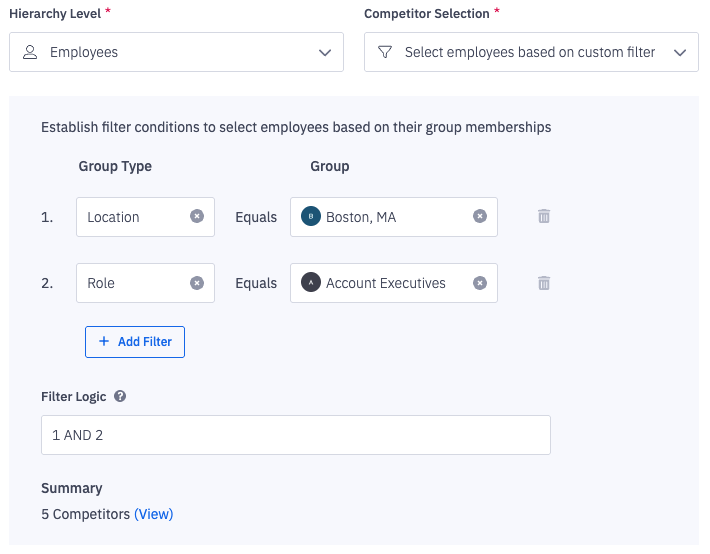
Task: Expand the Competitor Selection dropdown chevron
Action: point(680,52)
